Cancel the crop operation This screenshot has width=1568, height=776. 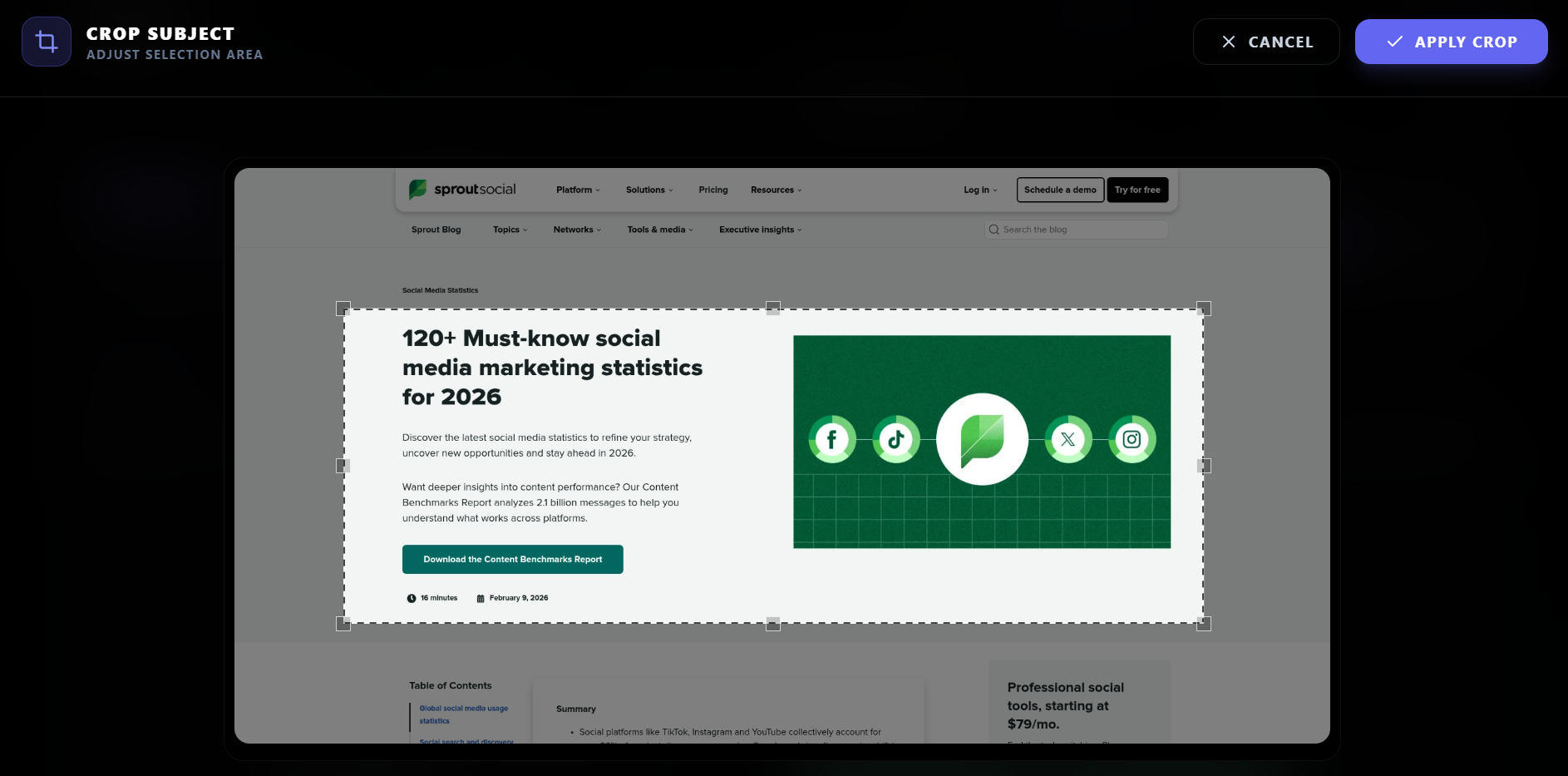(1266, 42)
